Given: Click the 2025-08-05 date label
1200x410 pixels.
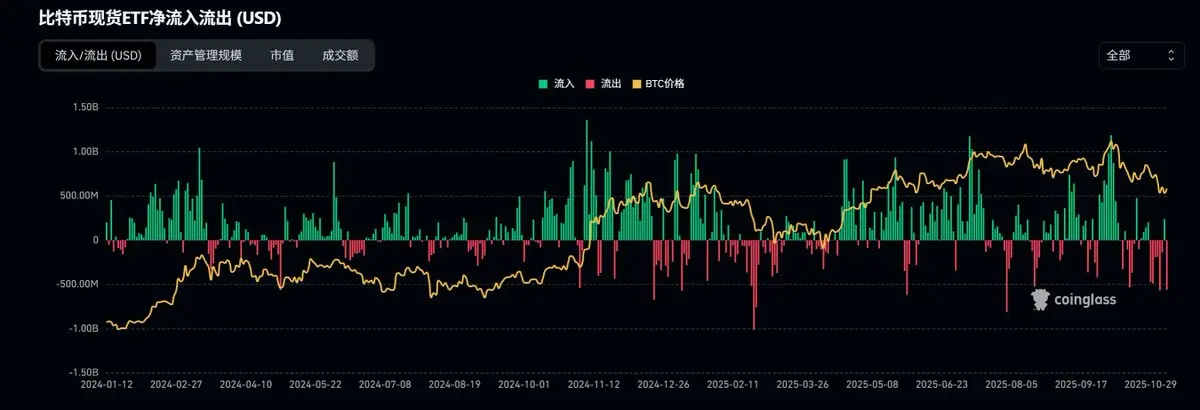Looking at the screenshot, I should 1010,383.
